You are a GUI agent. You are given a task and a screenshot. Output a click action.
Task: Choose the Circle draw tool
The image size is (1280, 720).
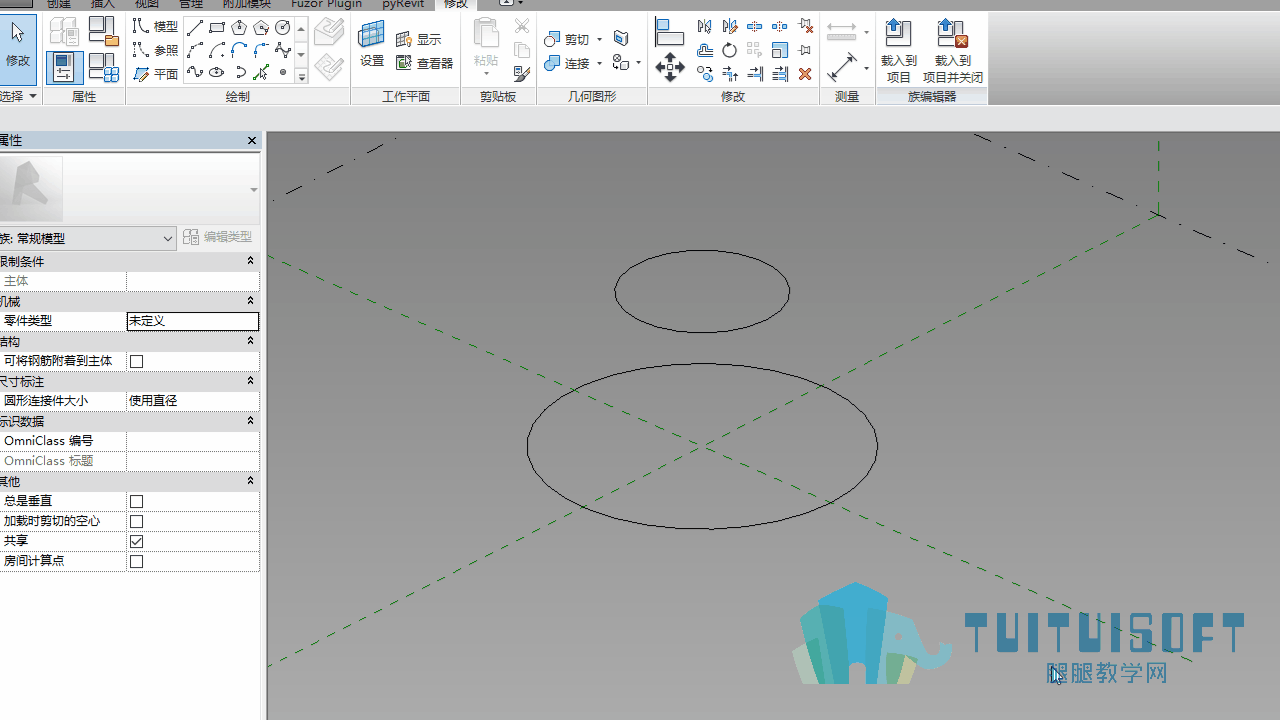[283, 28]
